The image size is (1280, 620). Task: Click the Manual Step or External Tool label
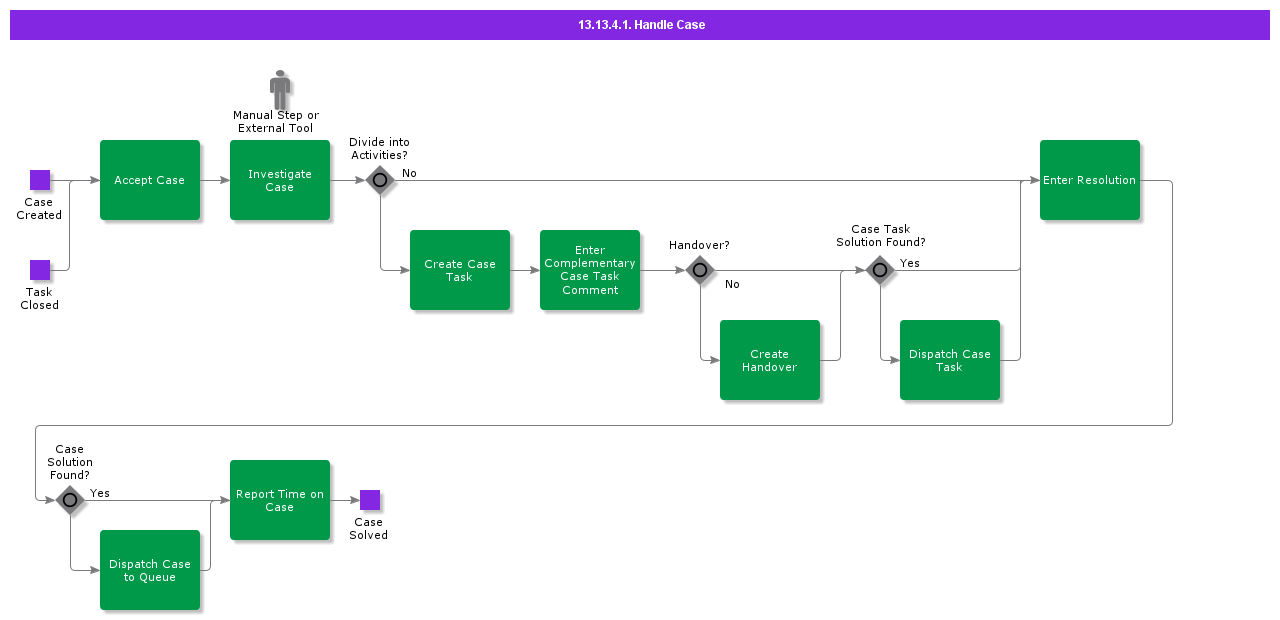point(276,122)
